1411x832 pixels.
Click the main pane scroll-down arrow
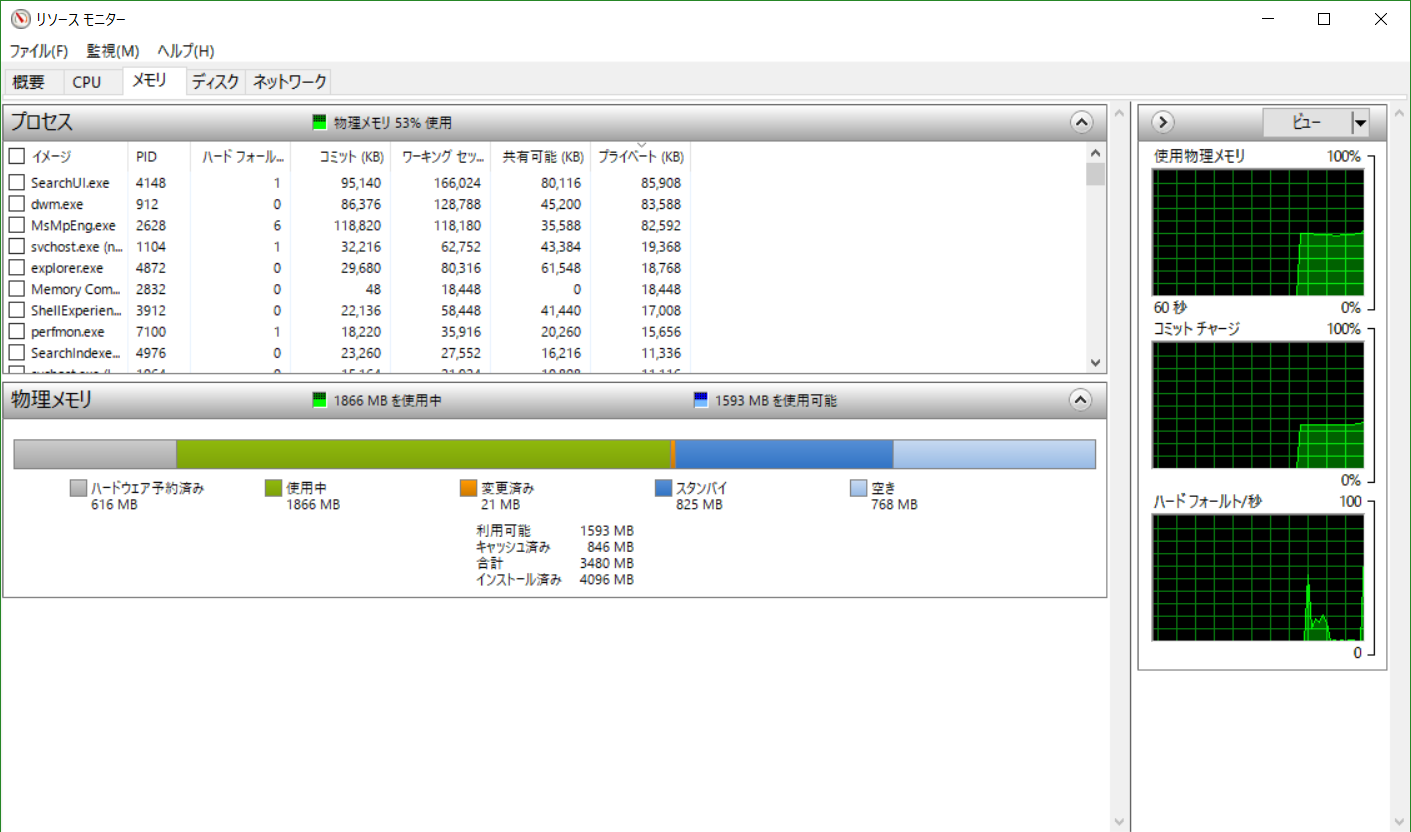(1120, 822)
